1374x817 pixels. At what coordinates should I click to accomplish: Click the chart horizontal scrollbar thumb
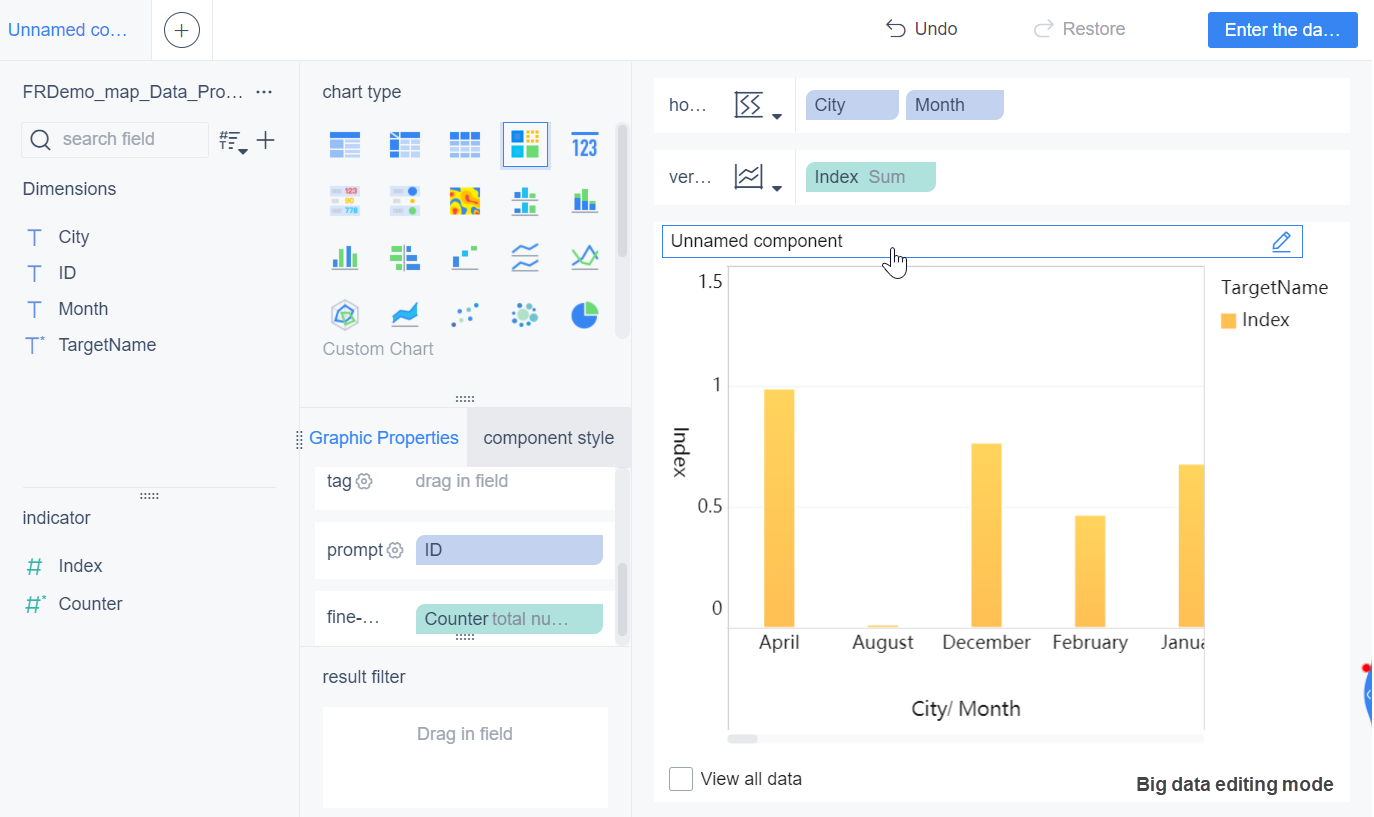coord(743,739)
